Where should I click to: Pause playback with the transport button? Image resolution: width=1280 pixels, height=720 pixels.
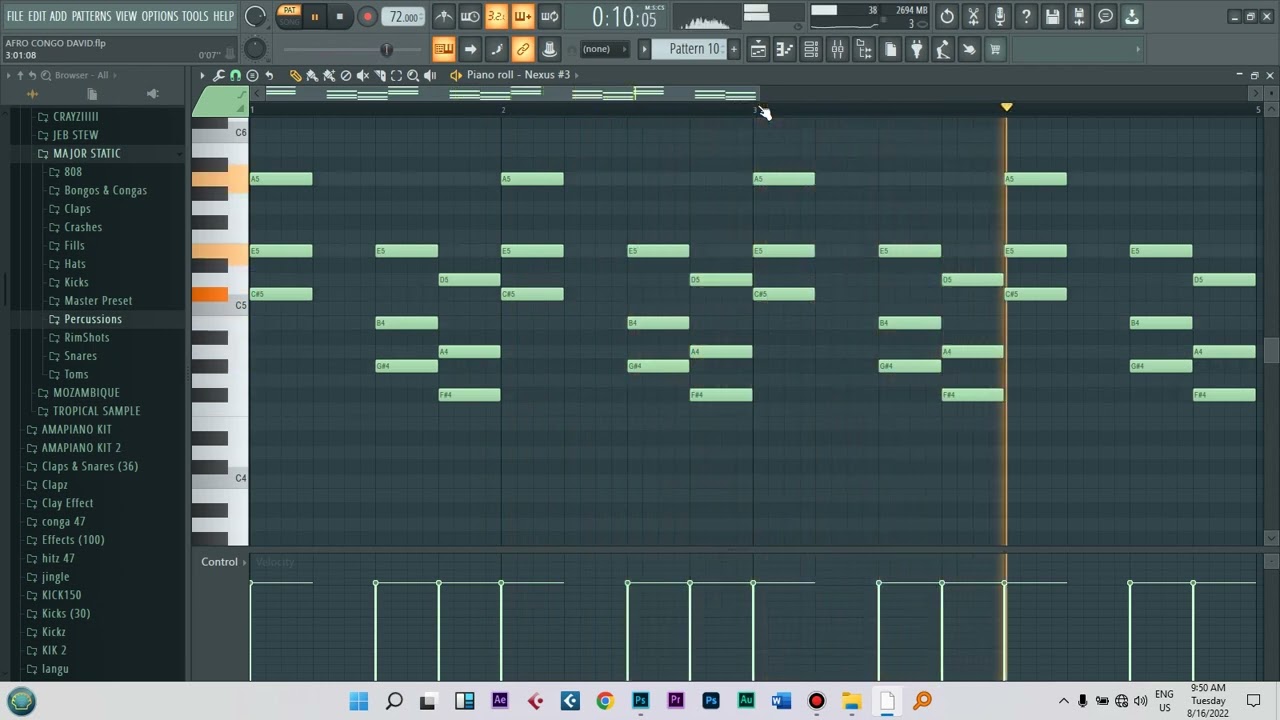point(315,17)
